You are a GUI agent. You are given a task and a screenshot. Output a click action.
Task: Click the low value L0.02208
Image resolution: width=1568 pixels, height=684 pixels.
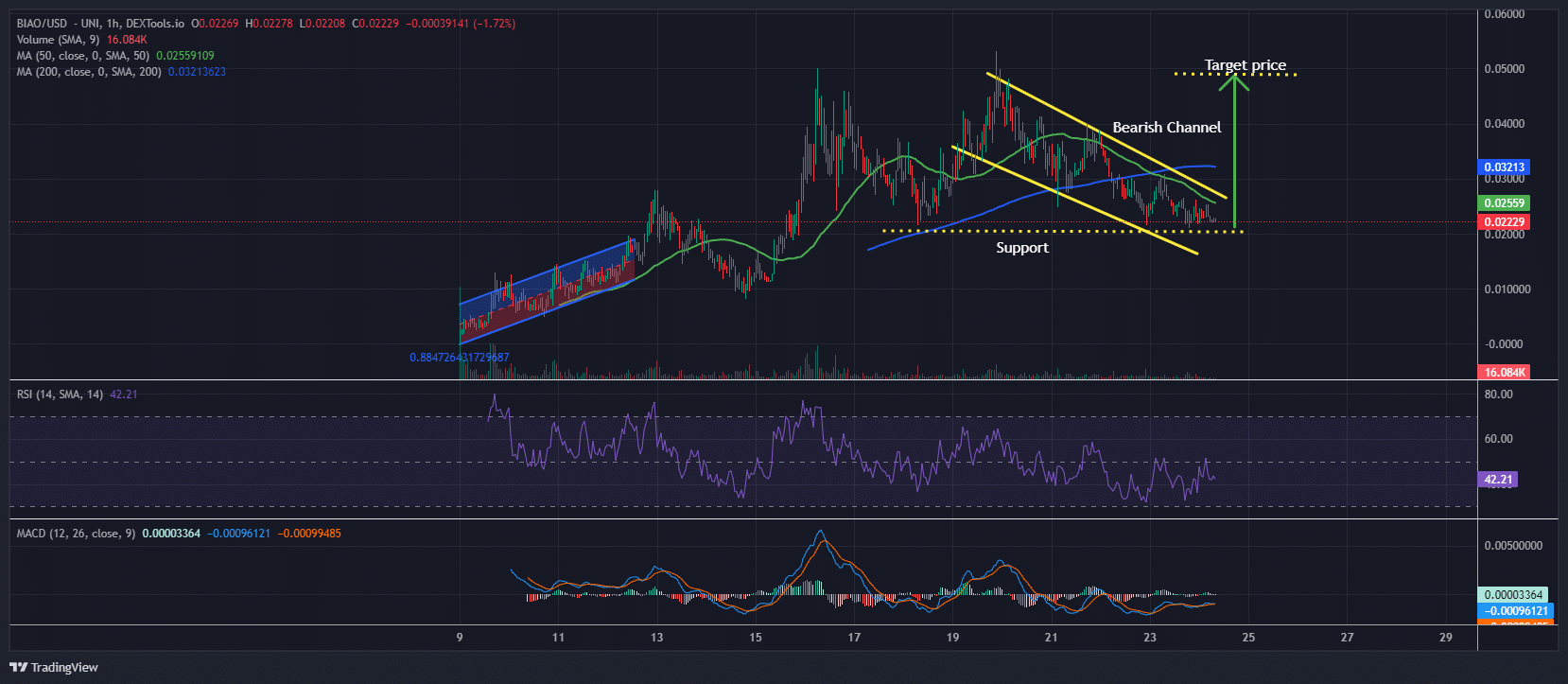pyautogui.click(x=323, y=24)
